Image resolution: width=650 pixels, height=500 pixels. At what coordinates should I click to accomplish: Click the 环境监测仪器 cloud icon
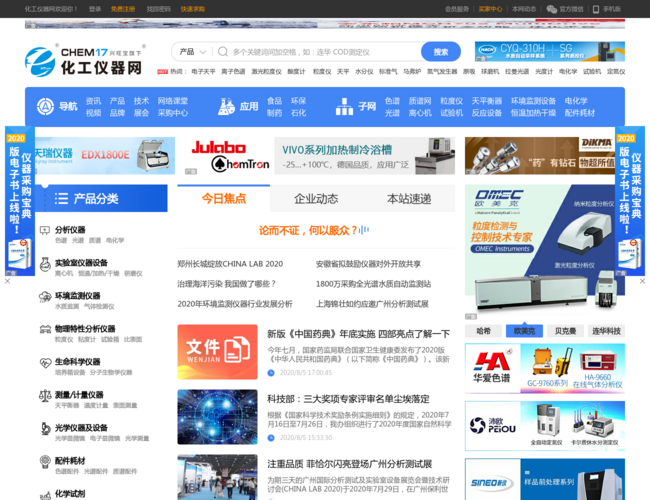tap(45, 297)
